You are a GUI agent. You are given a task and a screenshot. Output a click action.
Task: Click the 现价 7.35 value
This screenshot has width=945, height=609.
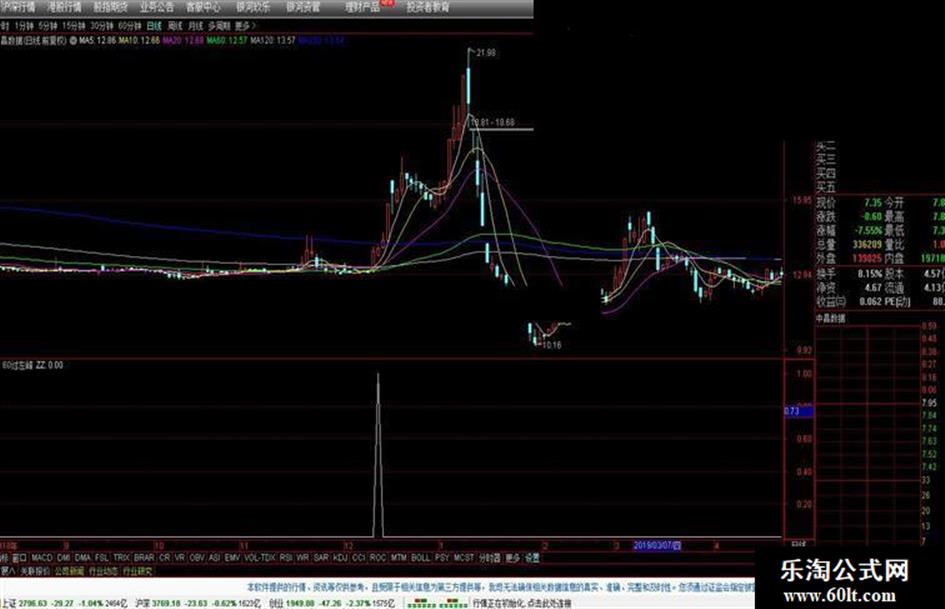coord(873,203)
